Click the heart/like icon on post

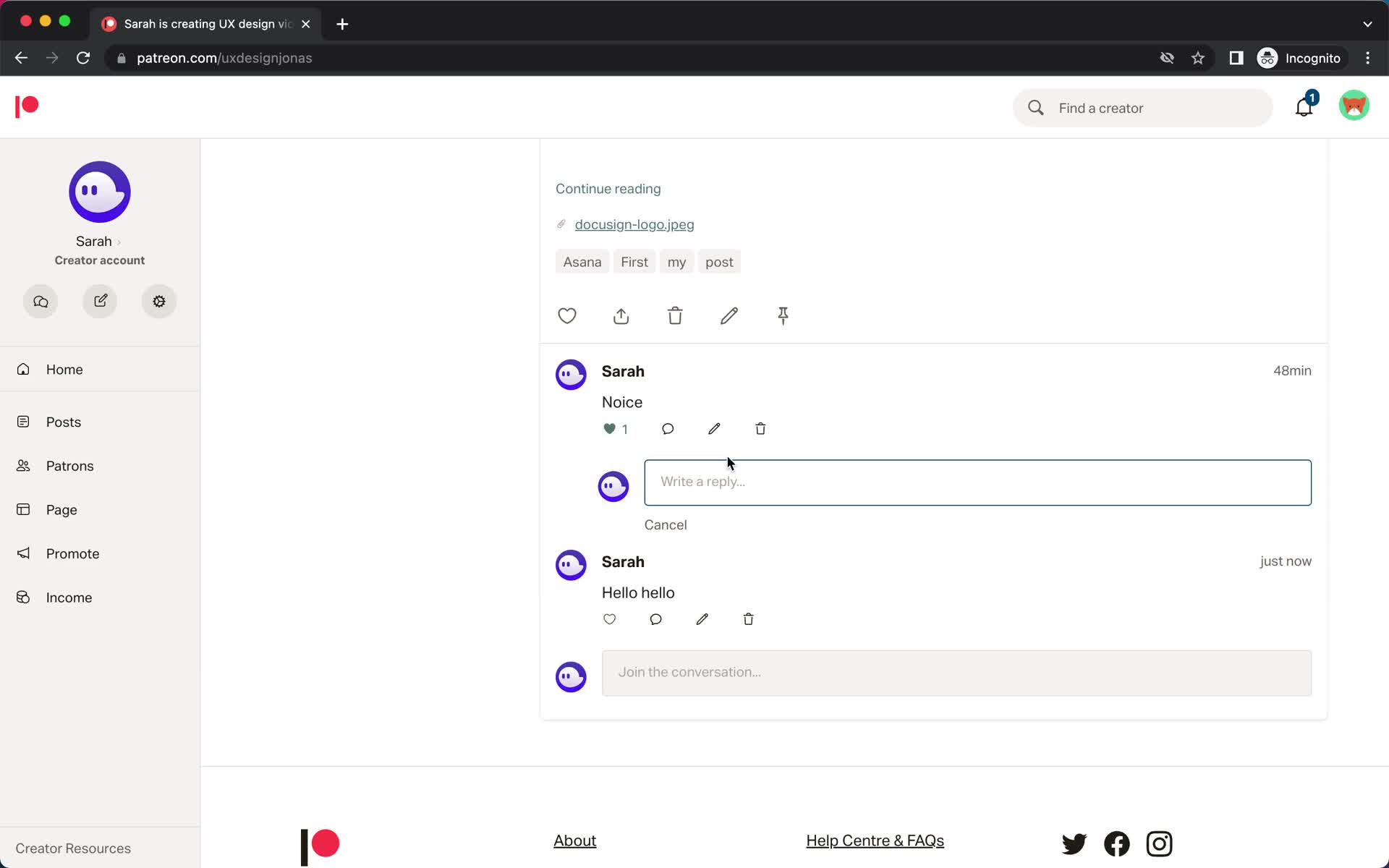(568, 316)
